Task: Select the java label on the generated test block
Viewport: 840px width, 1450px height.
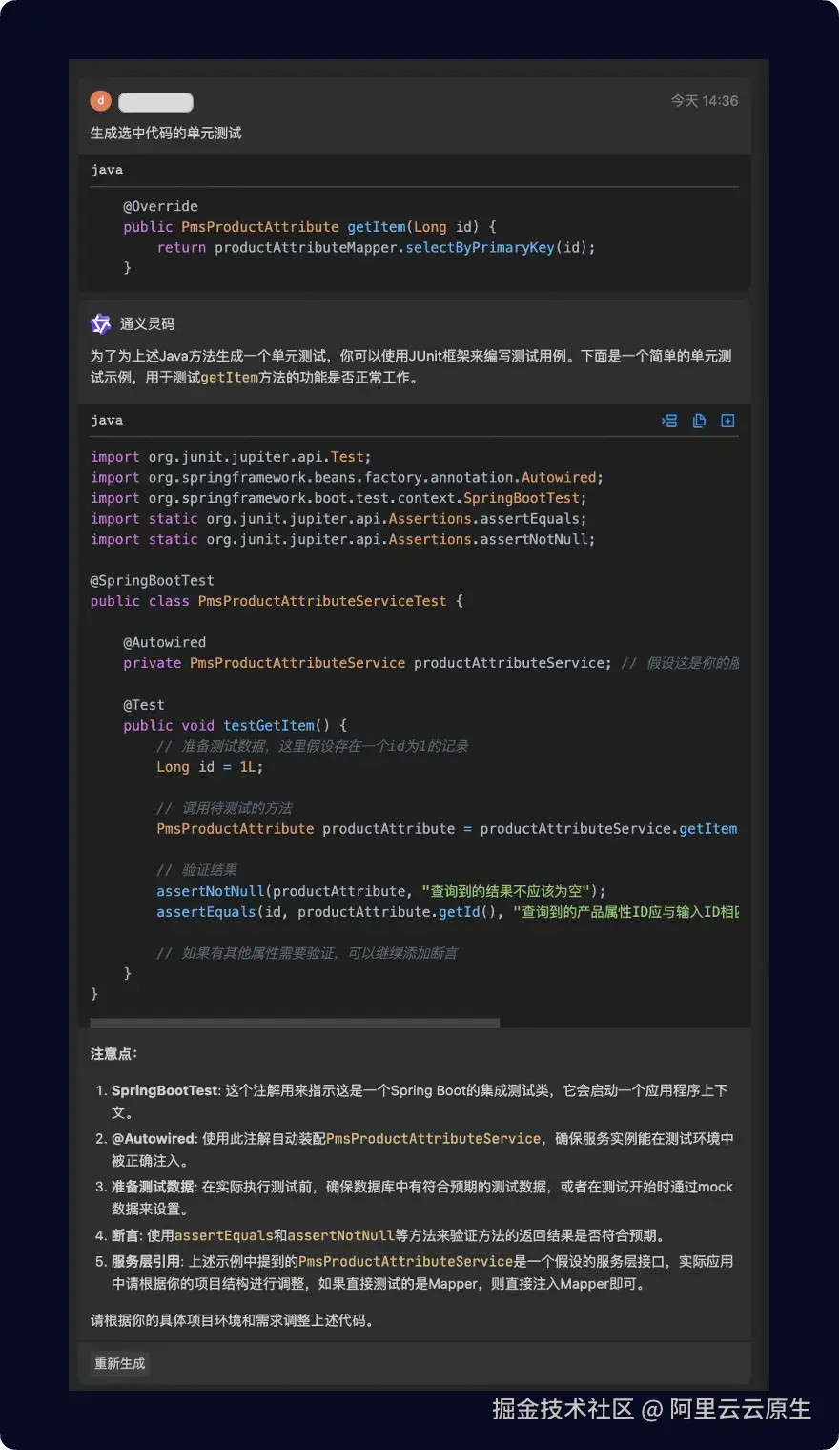Action: click(106, 420)
